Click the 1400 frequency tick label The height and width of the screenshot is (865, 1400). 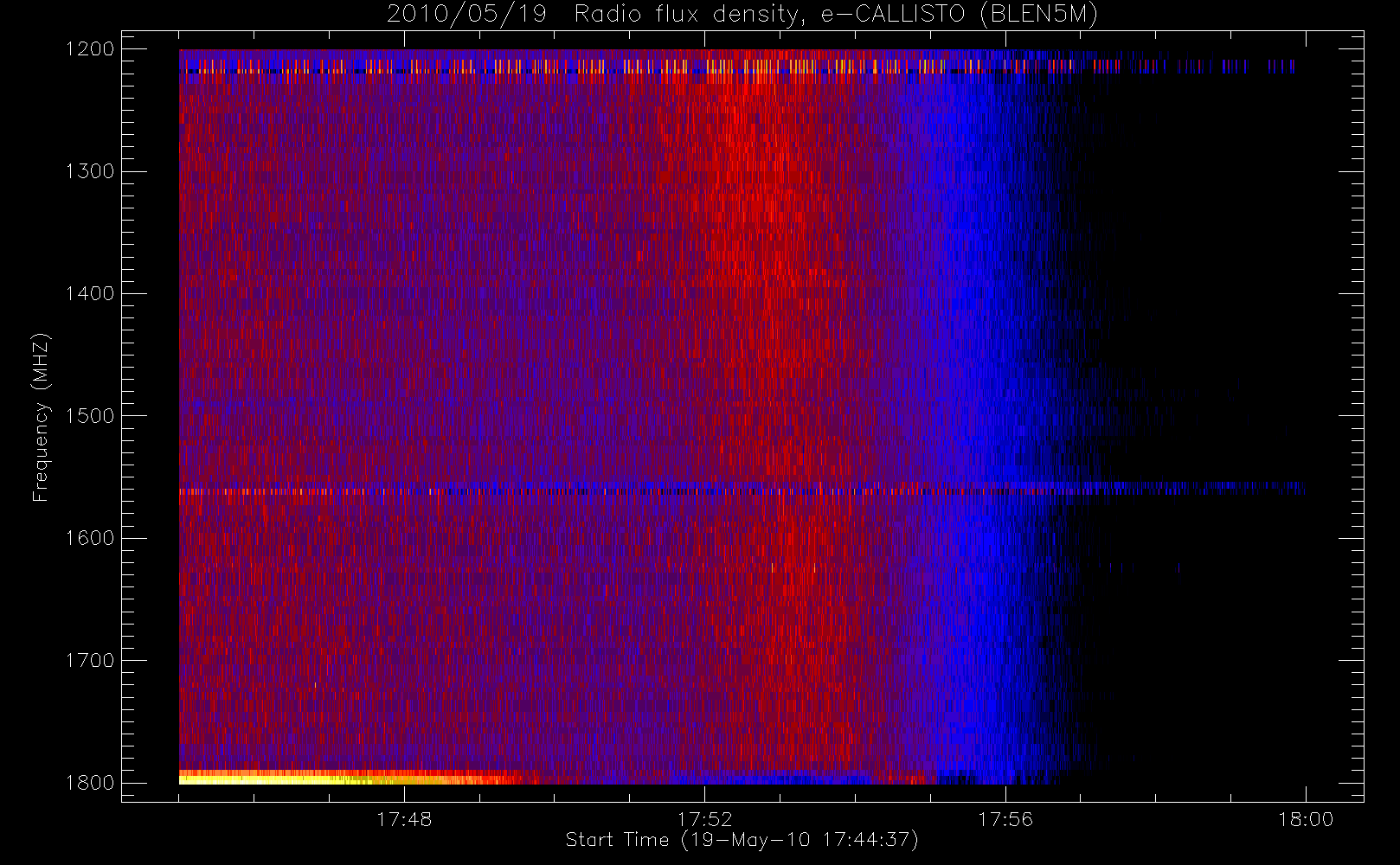[x=90, y=294]
